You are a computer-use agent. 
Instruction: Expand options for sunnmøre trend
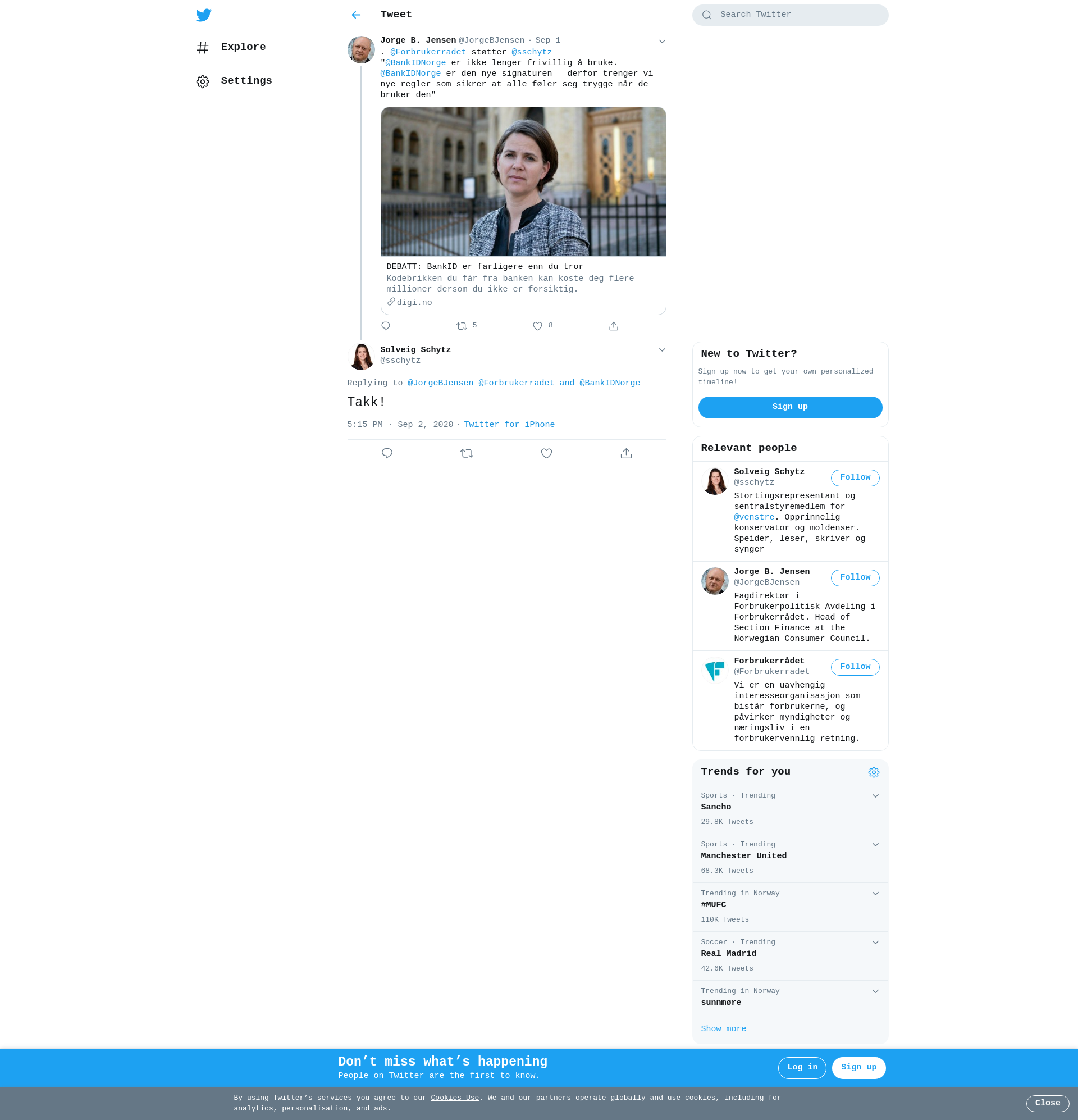click(875, 991)
